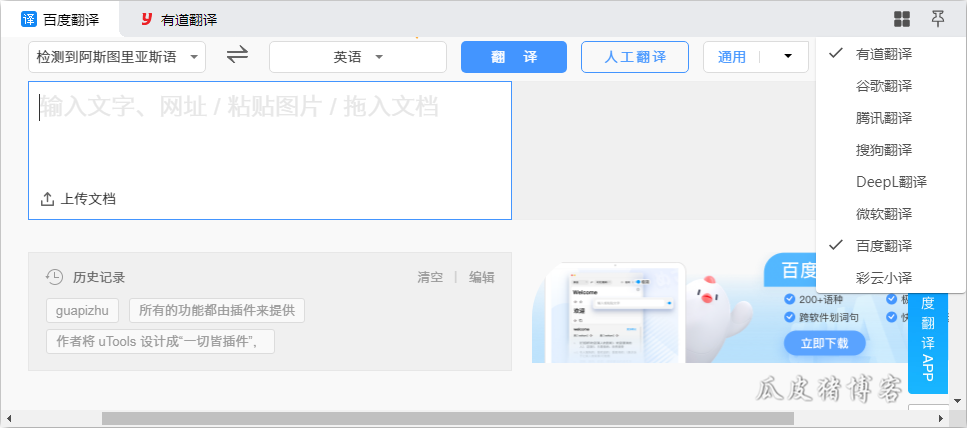The height and width of the screenshot is (428, 967).
Task: Click the horizontal scrollbar thumb
Action: [x=448, y=419]
